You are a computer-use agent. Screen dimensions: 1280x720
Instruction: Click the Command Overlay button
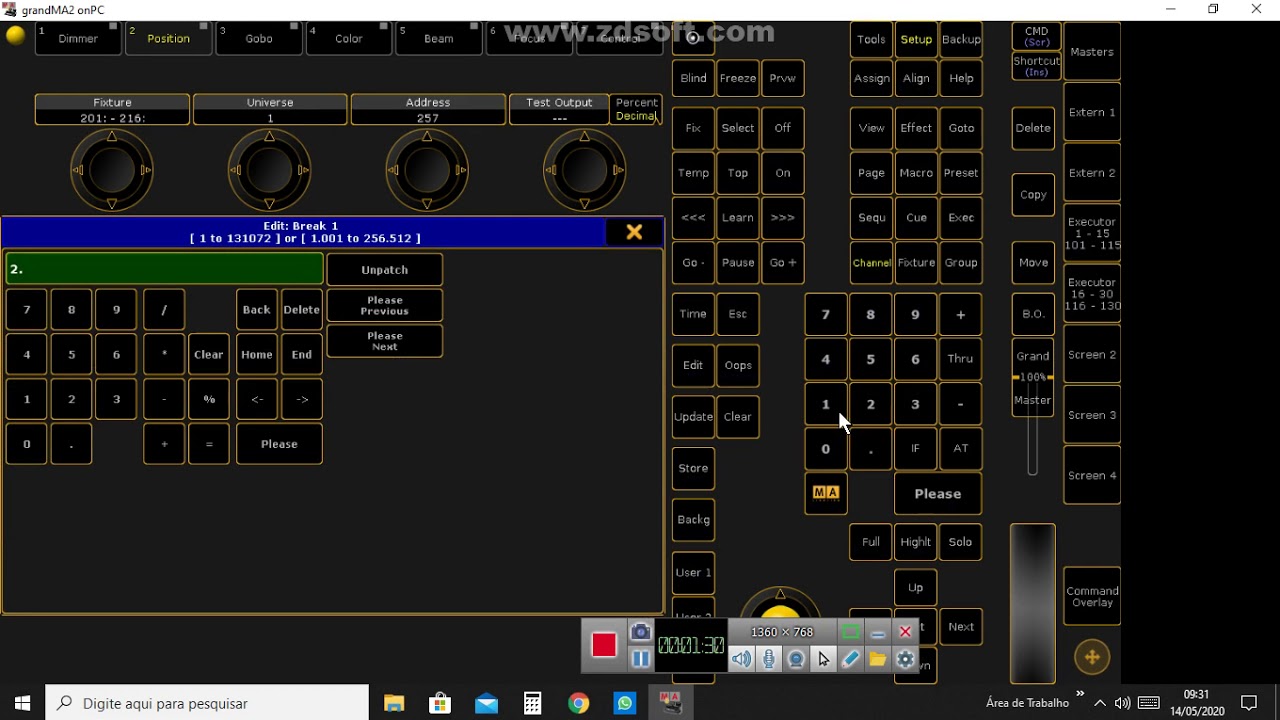1092,597
